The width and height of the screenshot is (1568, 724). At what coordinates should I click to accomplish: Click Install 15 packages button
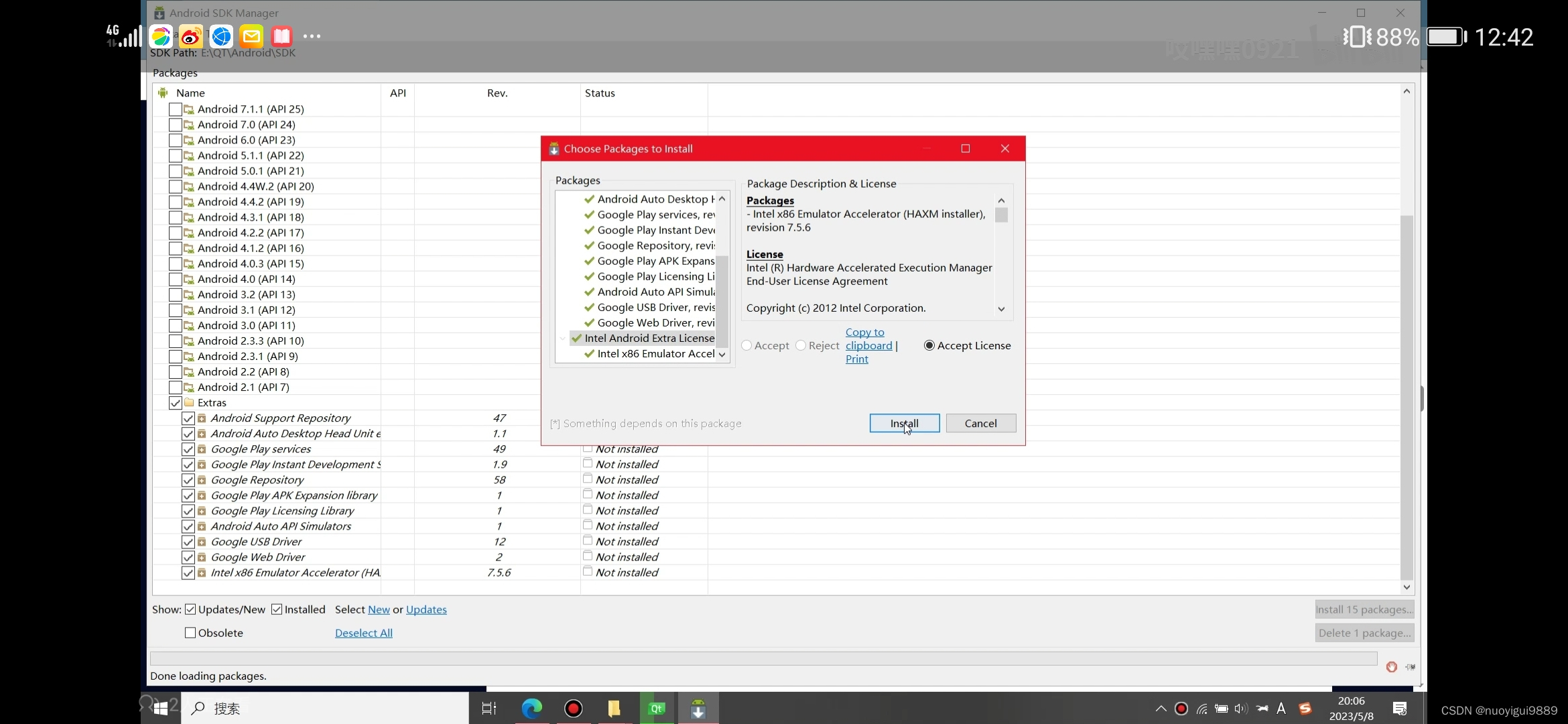coord(1364,609)
